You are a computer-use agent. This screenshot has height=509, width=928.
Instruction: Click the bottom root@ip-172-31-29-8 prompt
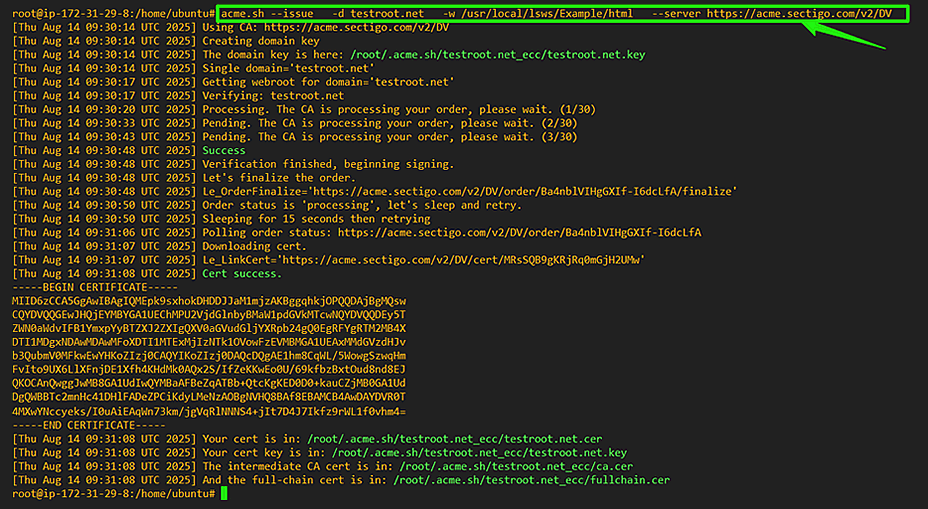coord(113,493)
